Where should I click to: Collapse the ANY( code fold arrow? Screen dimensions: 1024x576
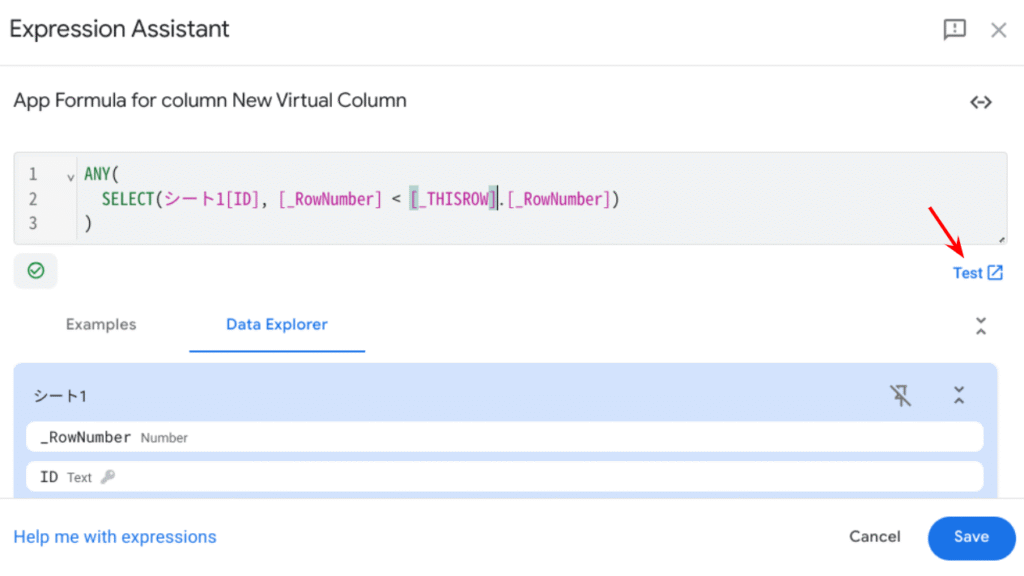pyautogui.click(x=71, y=176)
